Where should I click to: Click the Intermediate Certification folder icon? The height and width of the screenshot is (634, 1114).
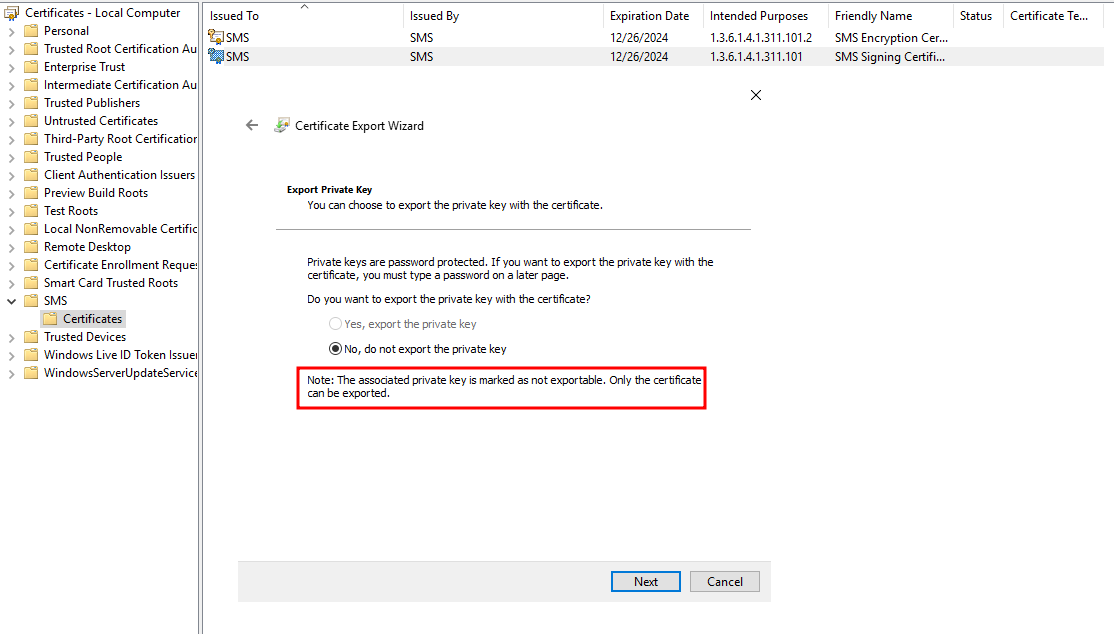(31, 85)
